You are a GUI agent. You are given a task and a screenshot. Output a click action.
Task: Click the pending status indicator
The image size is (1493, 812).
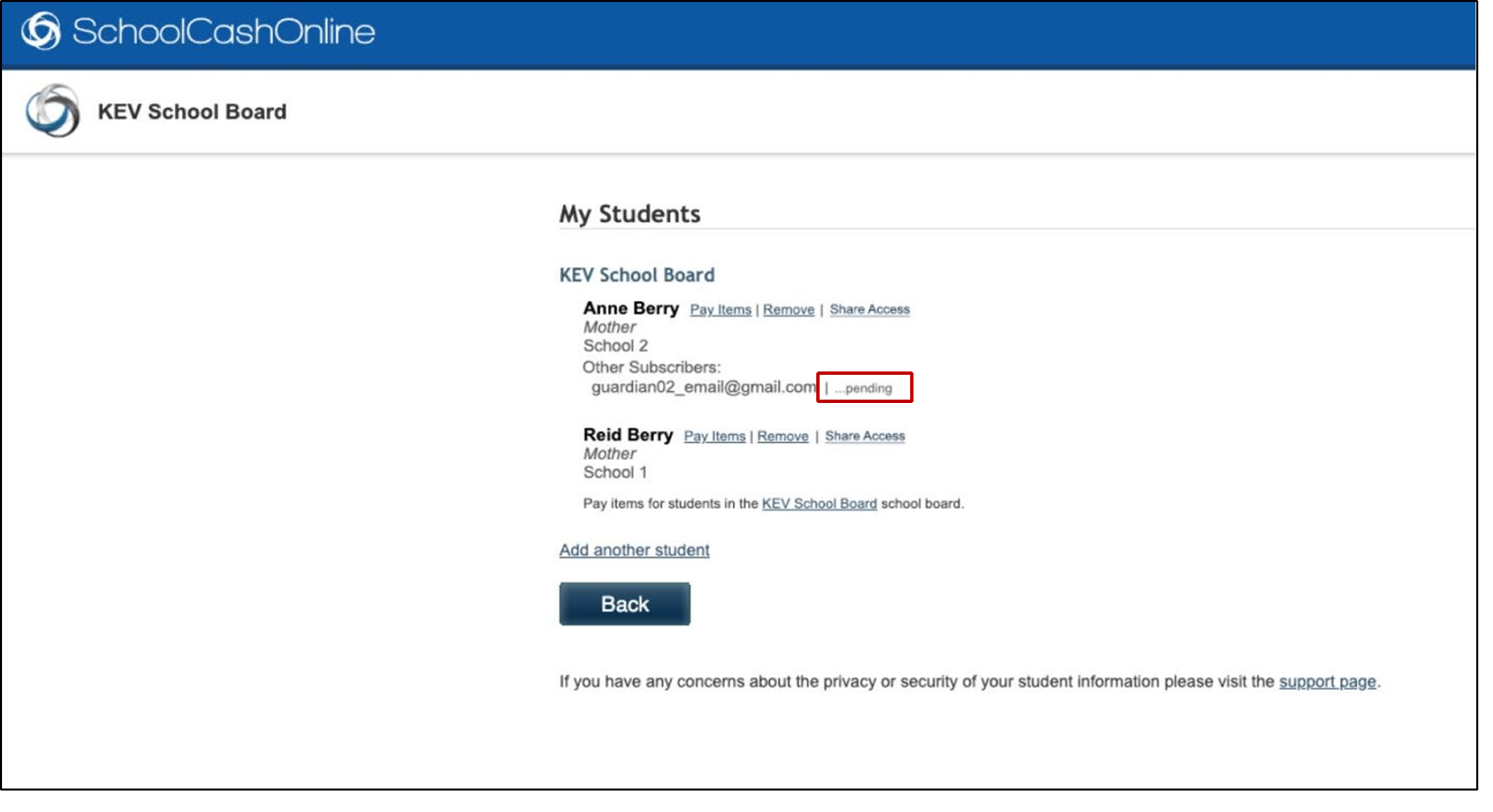[x=863, y=388]
